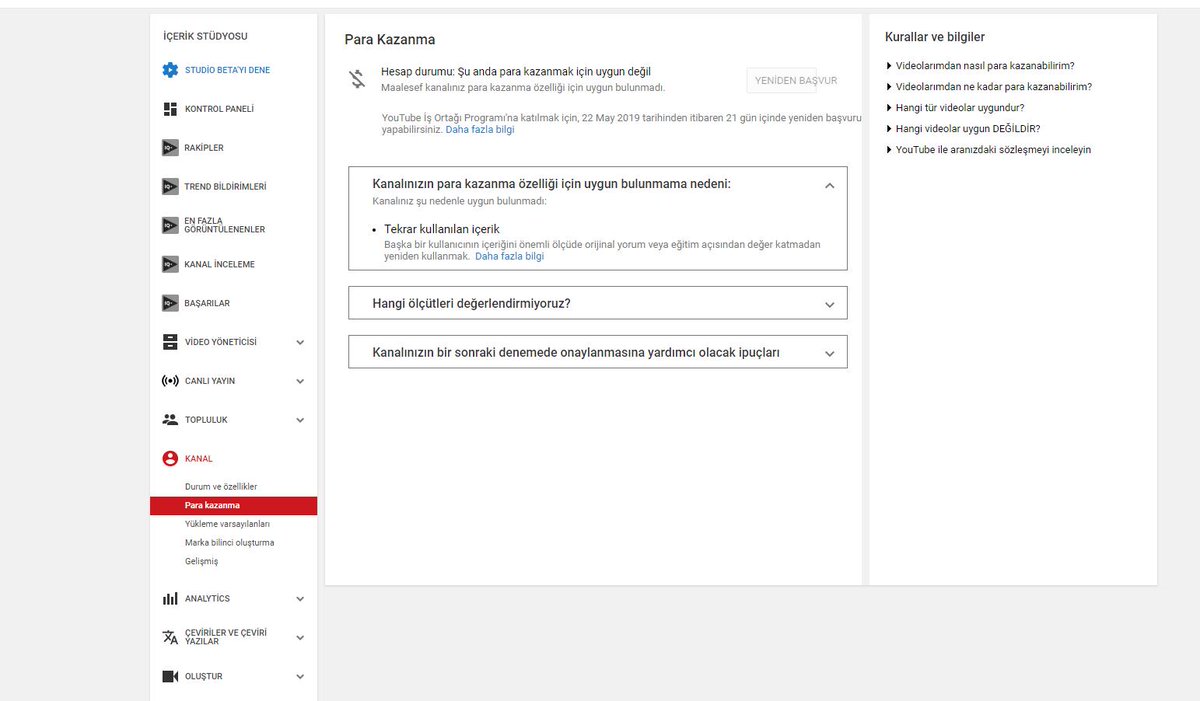This screenshot has height=701, width=1200.
Task: Click the Kanal İnceleme sidebar icon
Action: pos(170,265)
